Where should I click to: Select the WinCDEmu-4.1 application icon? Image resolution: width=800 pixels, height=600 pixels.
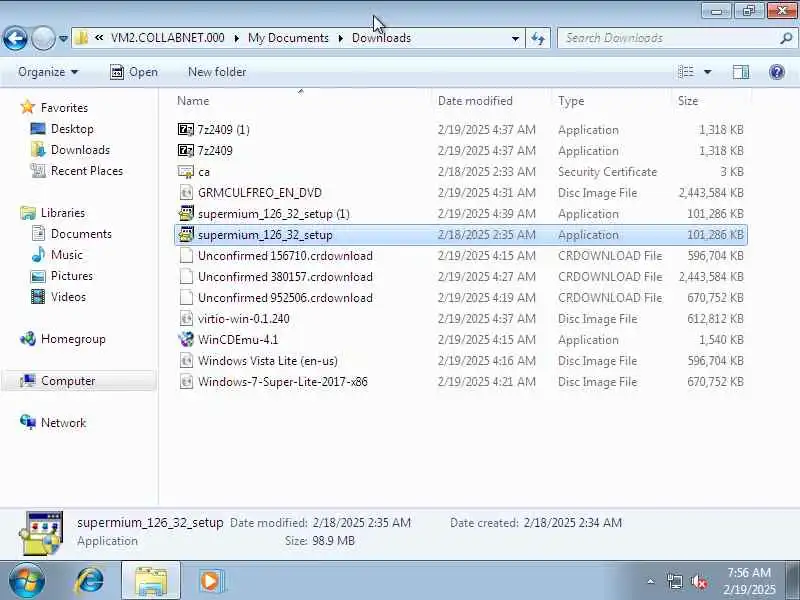tap(186, 339)
